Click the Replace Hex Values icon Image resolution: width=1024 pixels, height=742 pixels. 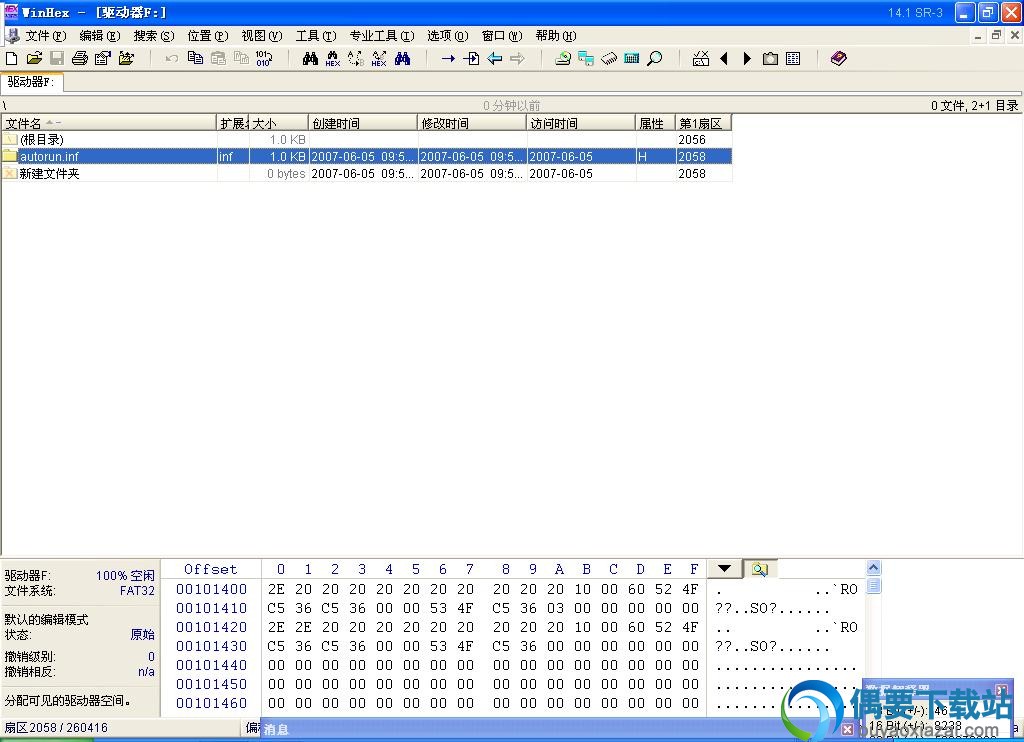[x=379, y=59]
